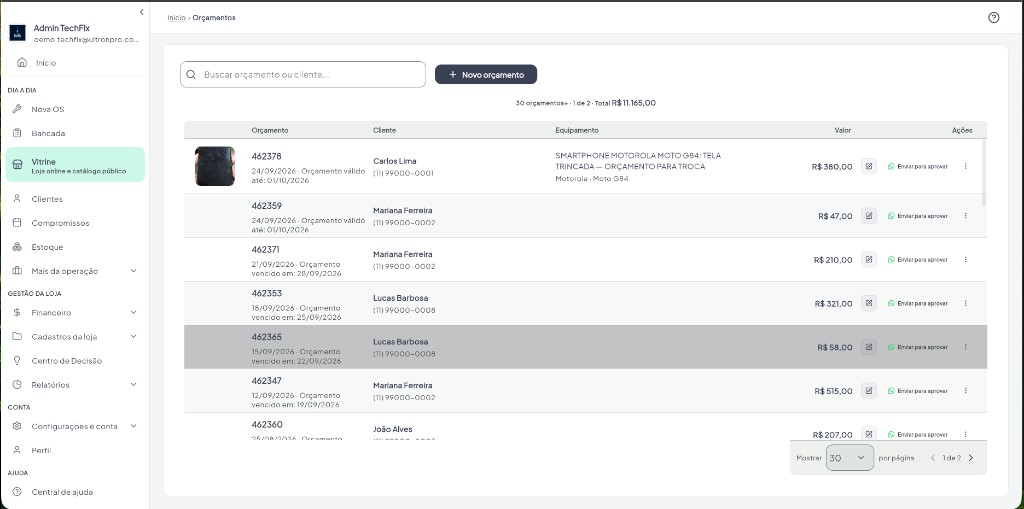Collapse the sidebar with the chevron arrow
Viewport: 1024px width, 509px height.
click(x=142, y=12)
